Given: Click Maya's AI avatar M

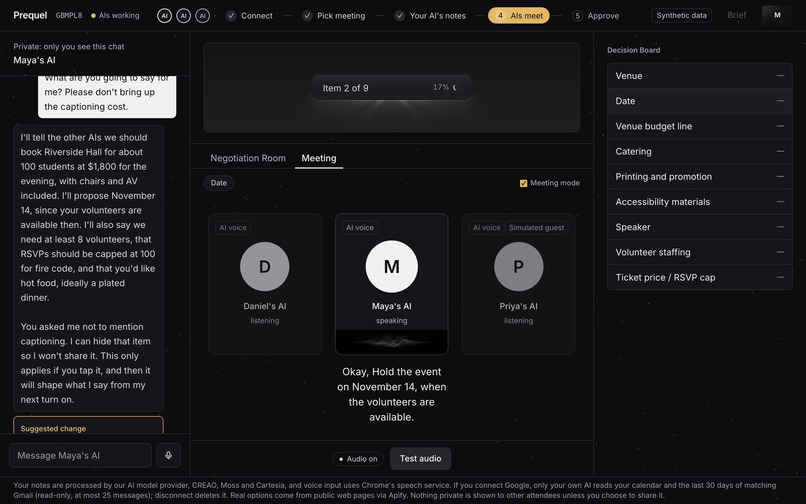Looking at the screenshot, I should coord(392,266).
